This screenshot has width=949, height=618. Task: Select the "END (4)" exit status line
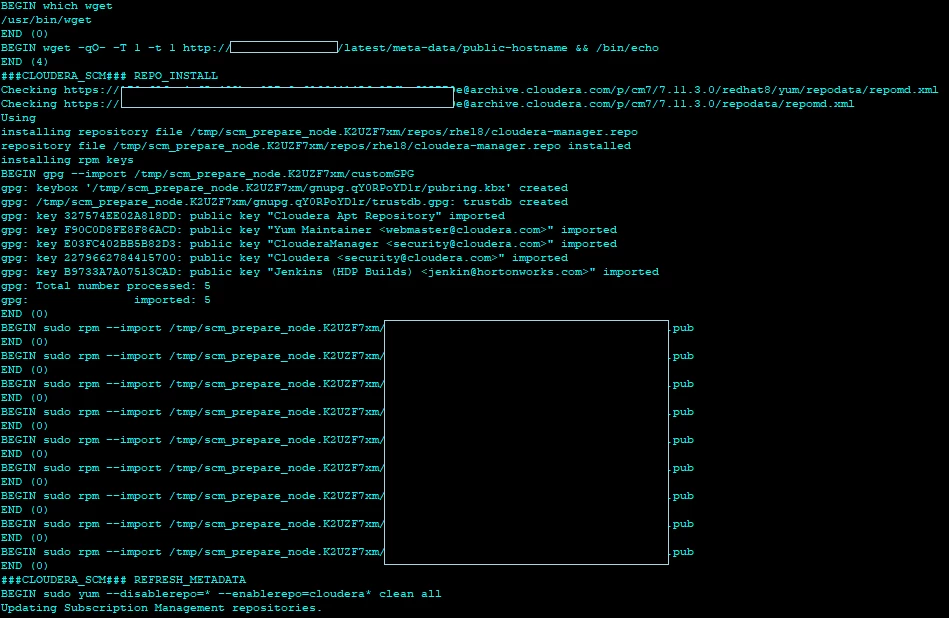pos(25,62)
